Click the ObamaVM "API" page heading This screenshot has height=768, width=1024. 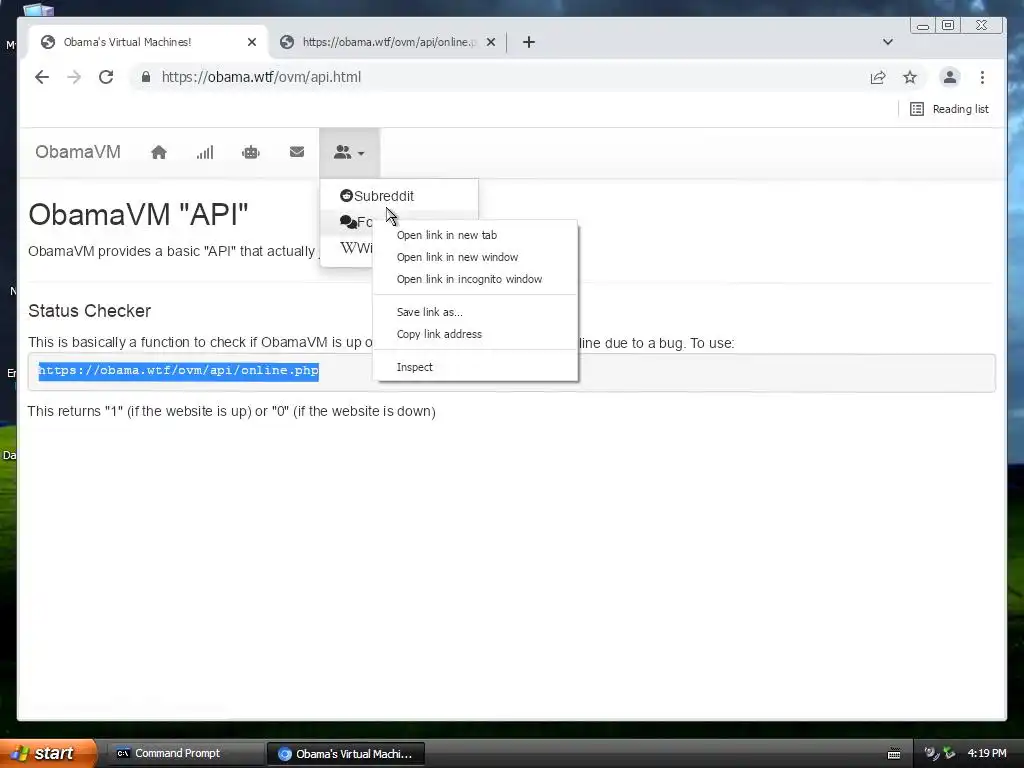point(138,214)
